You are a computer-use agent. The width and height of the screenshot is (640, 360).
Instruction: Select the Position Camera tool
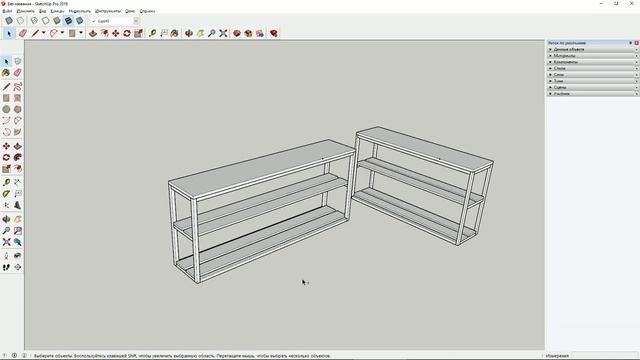coord(6,256)
